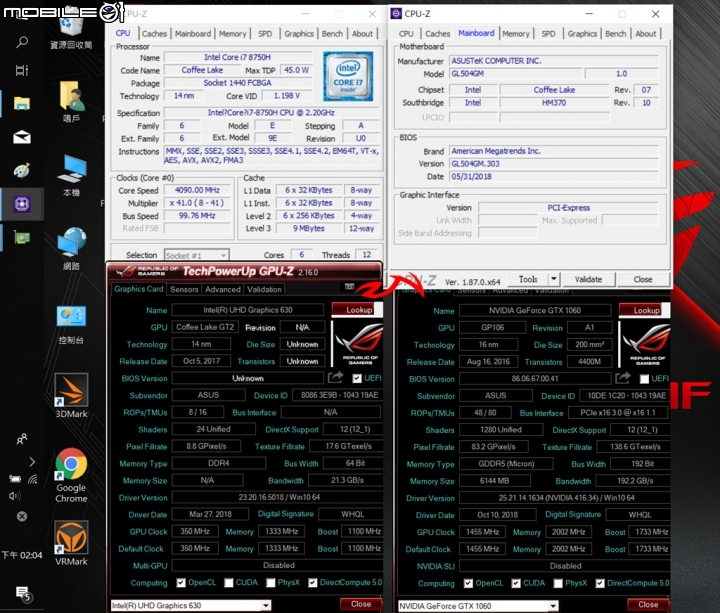Launch the 3DMark desktop shortcut
Viewport: 720px width, 613px height.
point(71,396)
